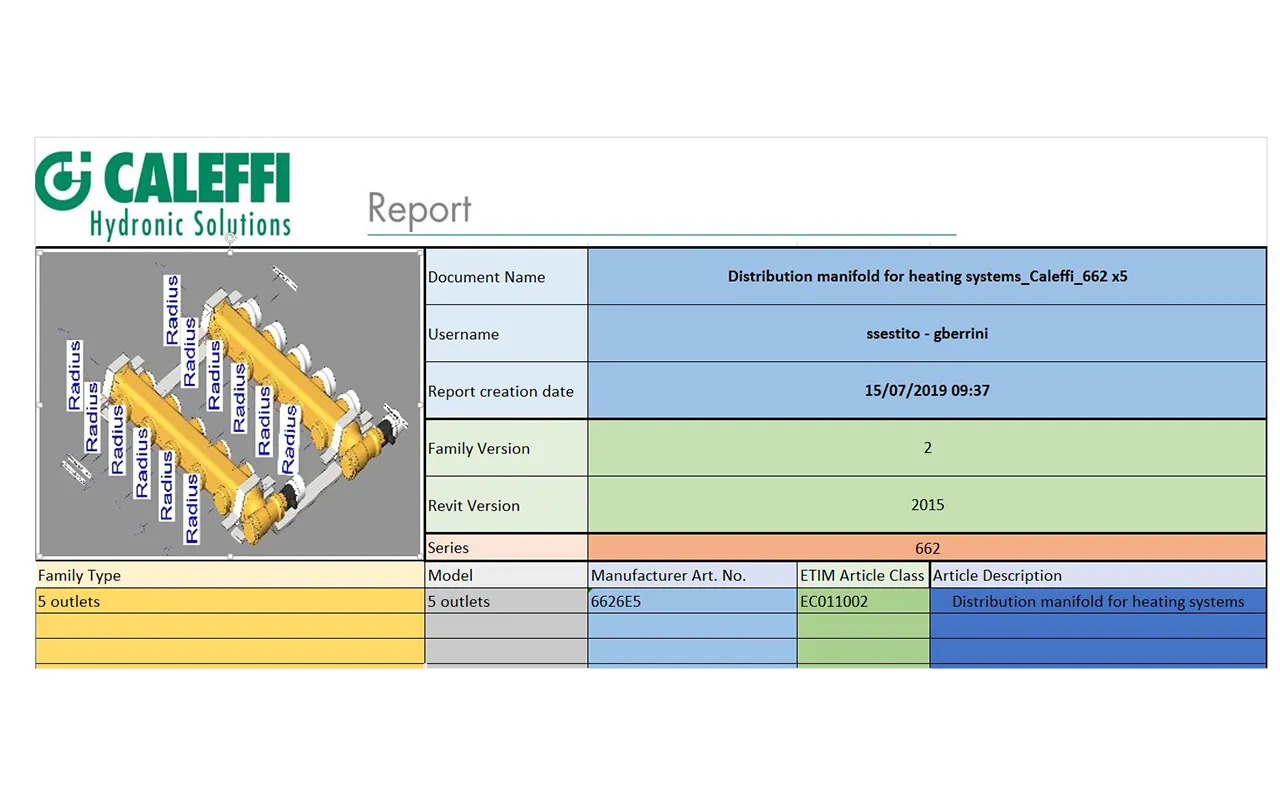Select the dark blue Distribution manifold for heating systems cell
Viewport: 1280px width, 800px height.
pos(1098,601)
